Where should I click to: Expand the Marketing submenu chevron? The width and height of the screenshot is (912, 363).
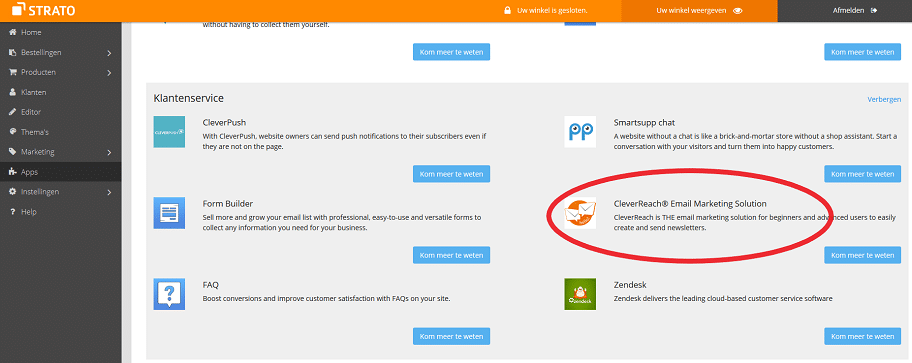click(x=109, y=152)
